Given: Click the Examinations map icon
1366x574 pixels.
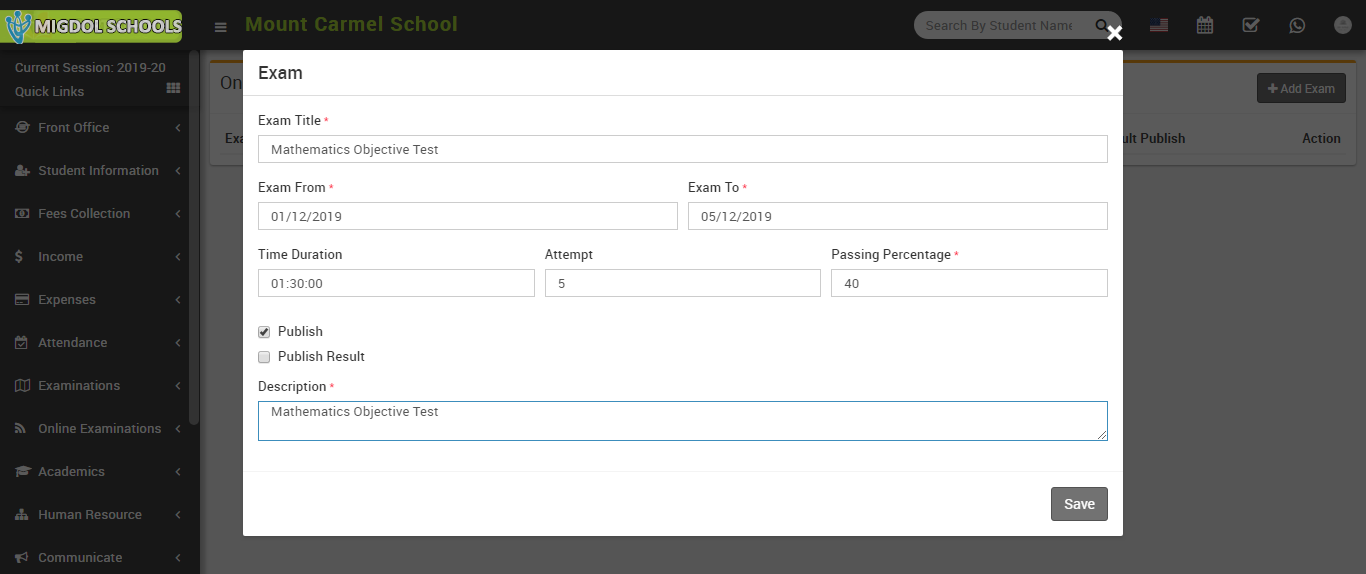Looking at the screenshot, I should (x=22, y=386).
